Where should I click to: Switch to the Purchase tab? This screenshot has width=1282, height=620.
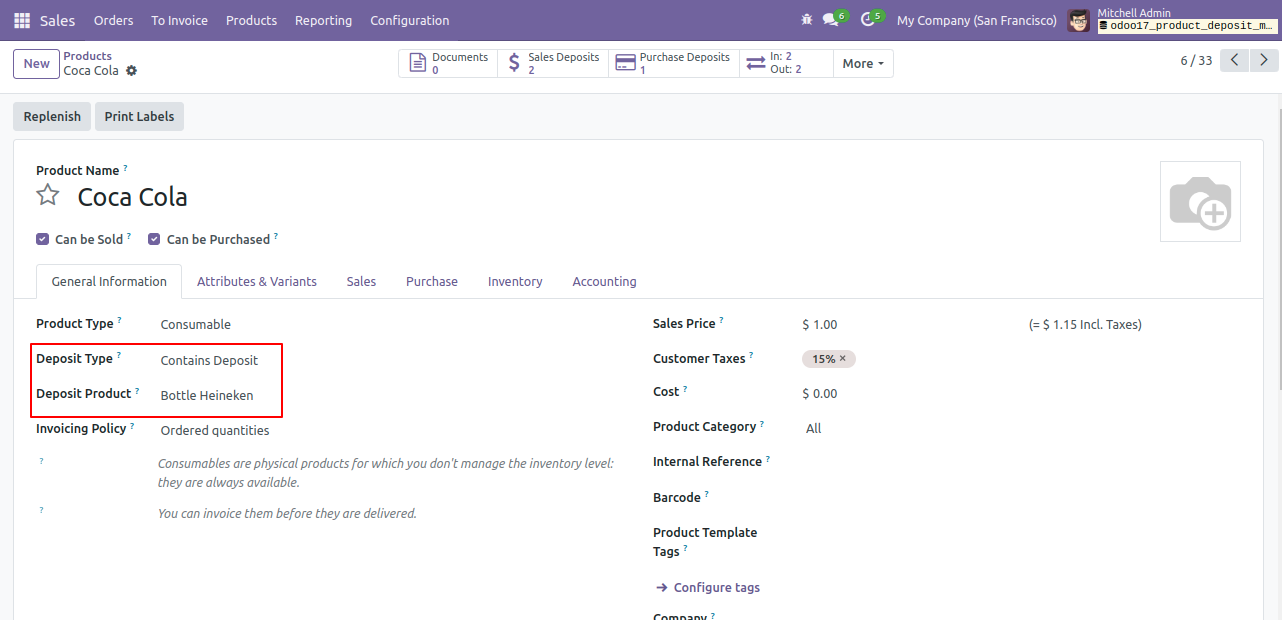click(432, 281)
